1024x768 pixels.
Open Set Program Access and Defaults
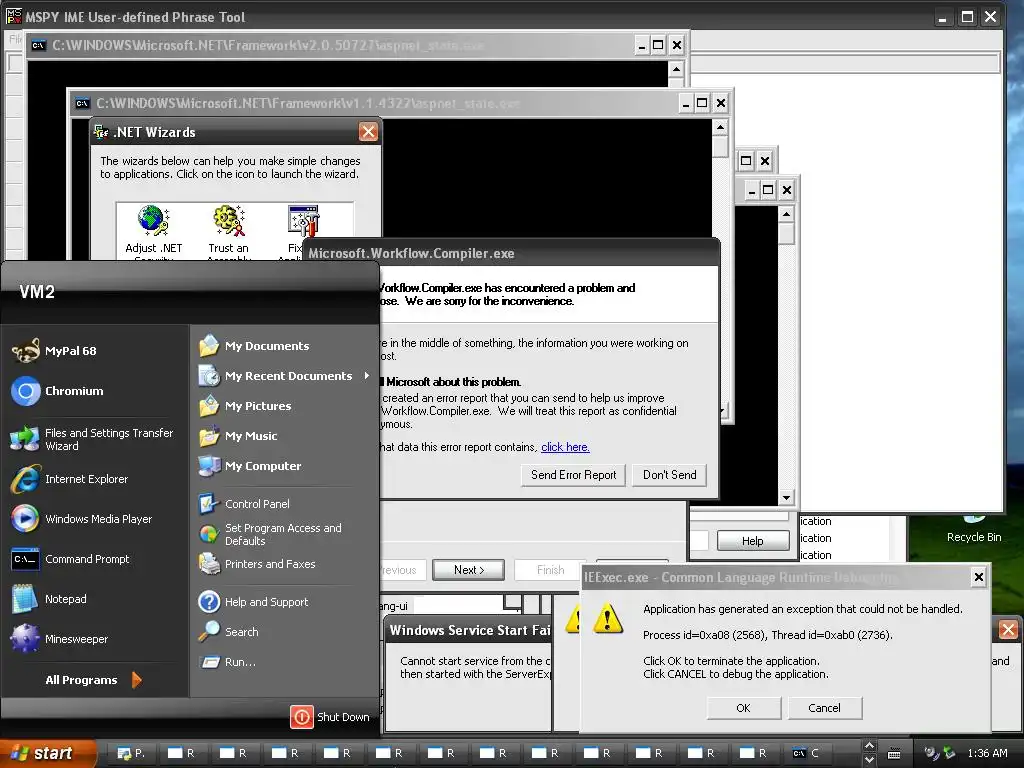pyautogui.click(x=270, y=534)
